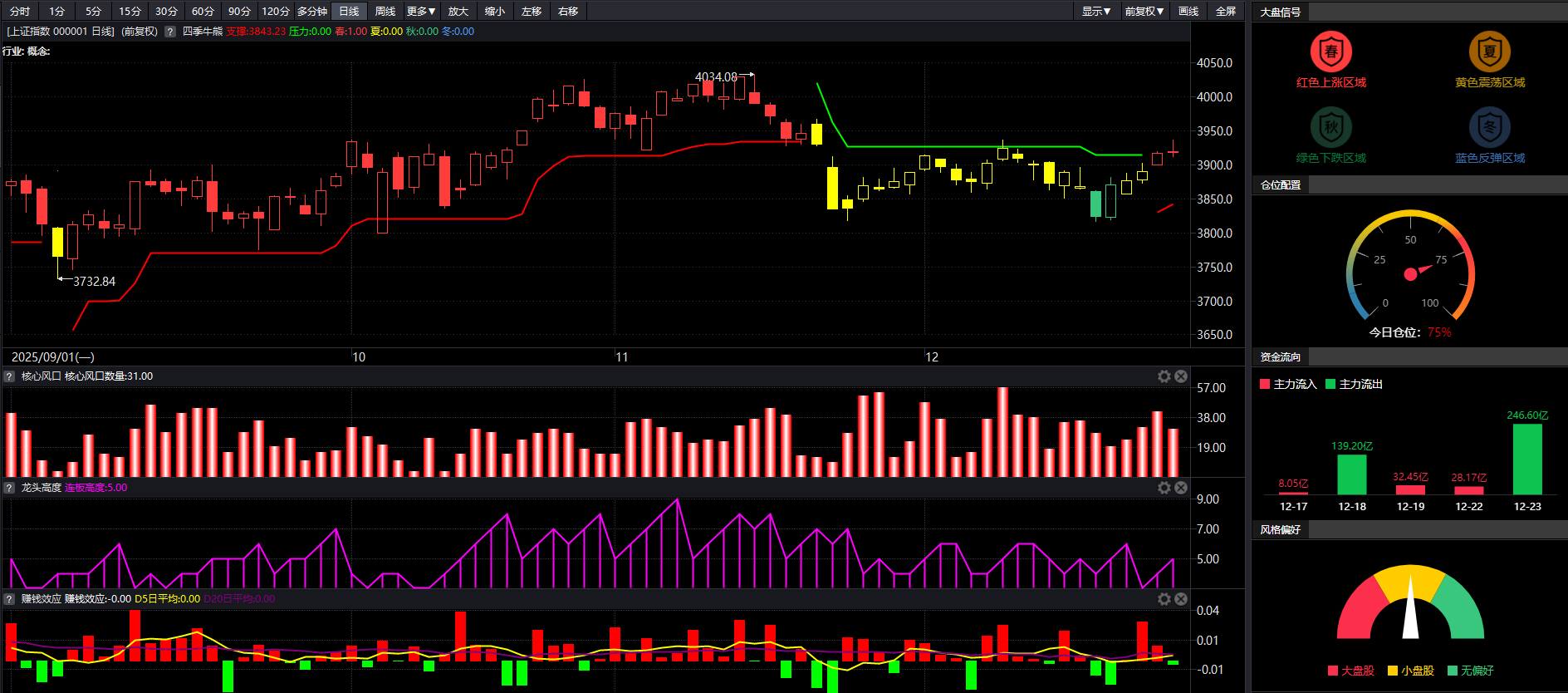Select the 60分 timeframe

[x=203, y=12]
